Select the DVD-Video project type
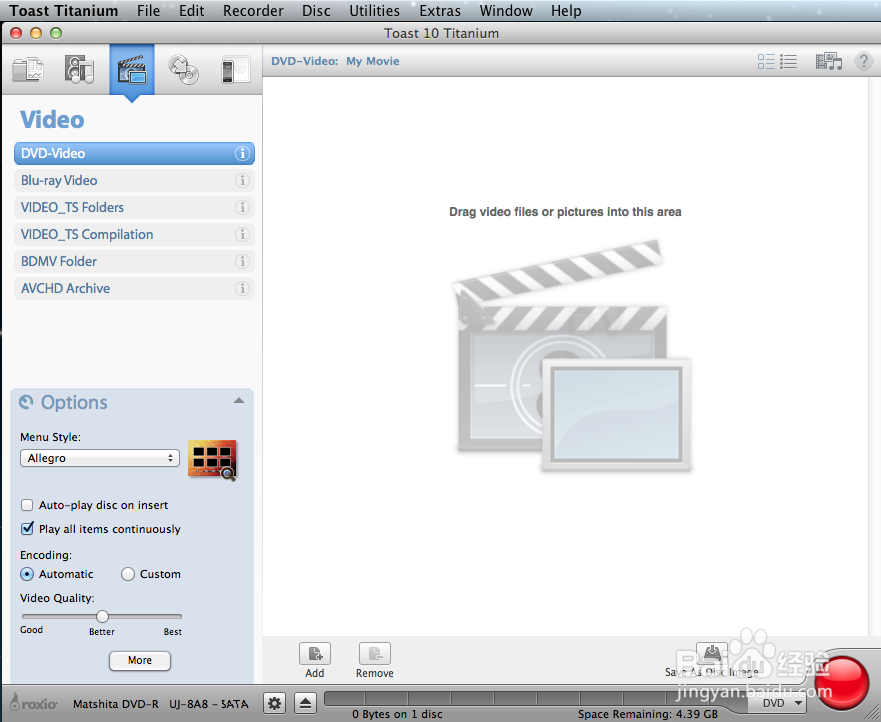881x722 pixels. [134, 153]
